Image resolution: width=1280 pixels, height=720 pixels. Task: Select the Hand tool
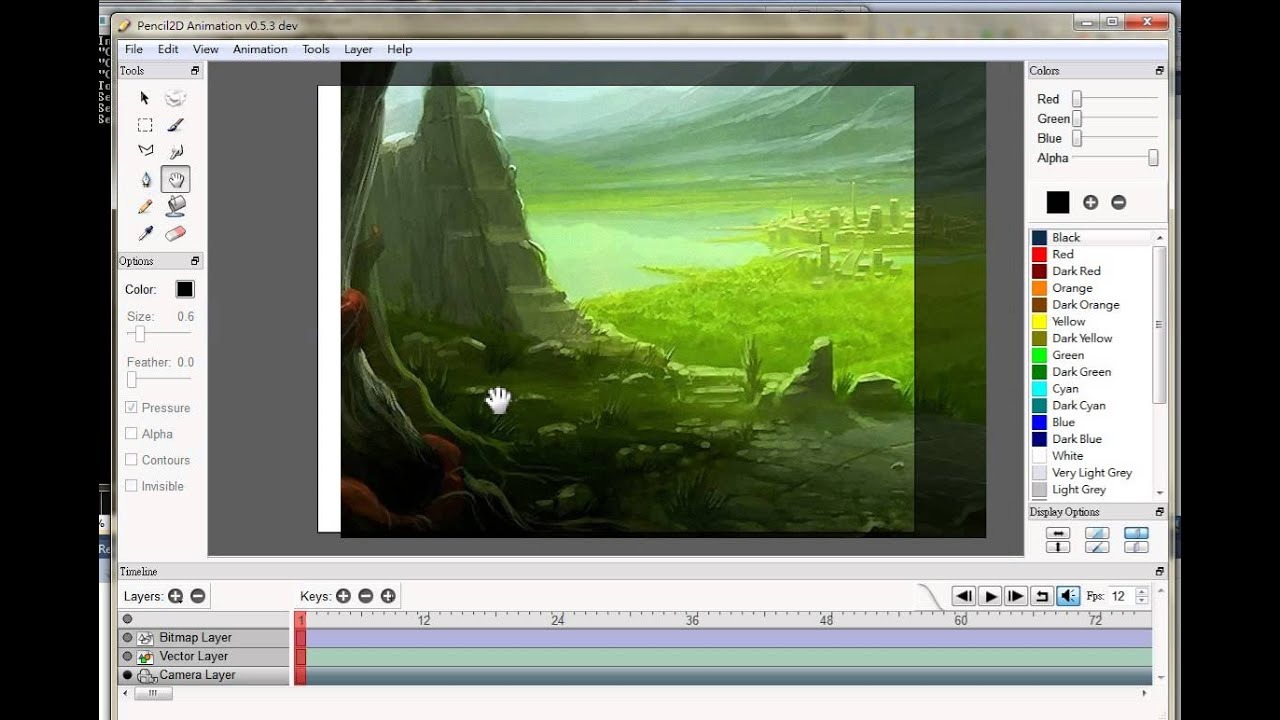coord(175,178)
